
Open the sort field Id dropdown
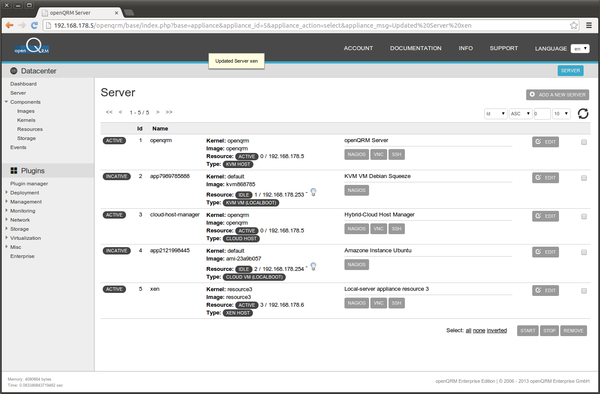pos(496,114)
